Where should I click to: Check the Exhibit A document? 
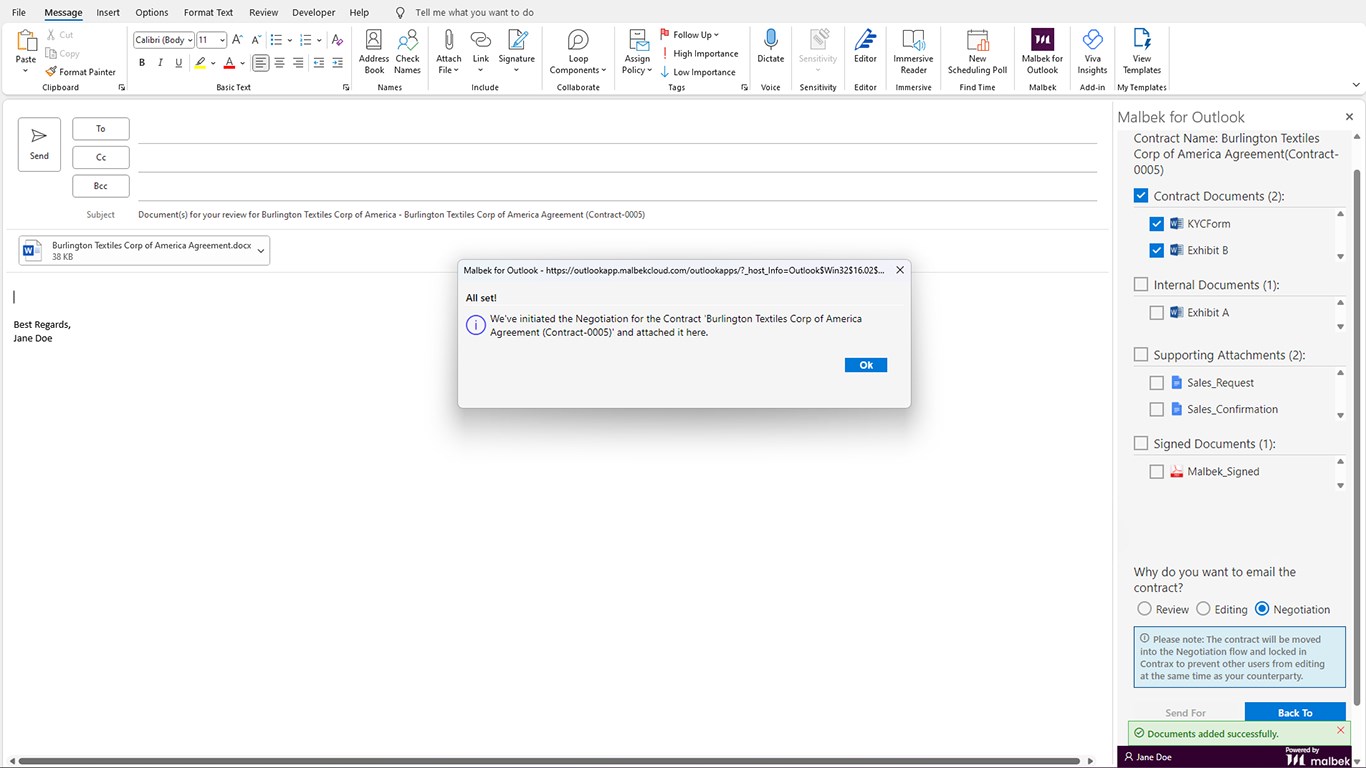(x=1157, y=313)
